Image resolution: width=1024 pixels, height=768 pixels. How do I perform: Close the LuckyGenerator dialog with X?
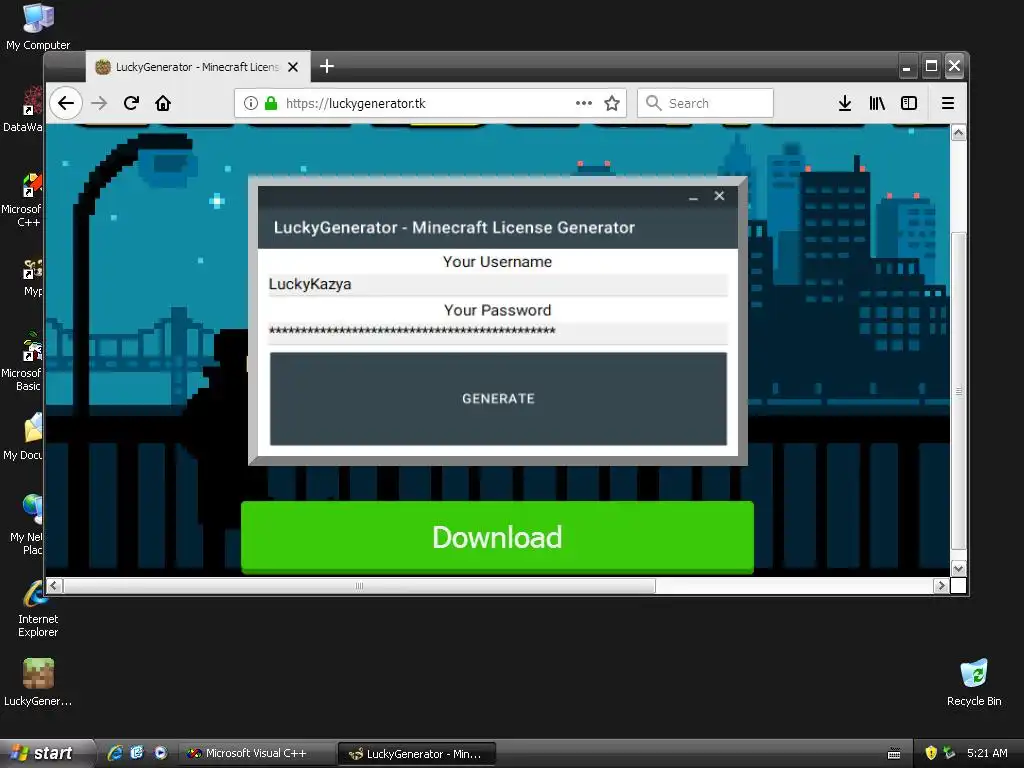[x=719, y=196]
